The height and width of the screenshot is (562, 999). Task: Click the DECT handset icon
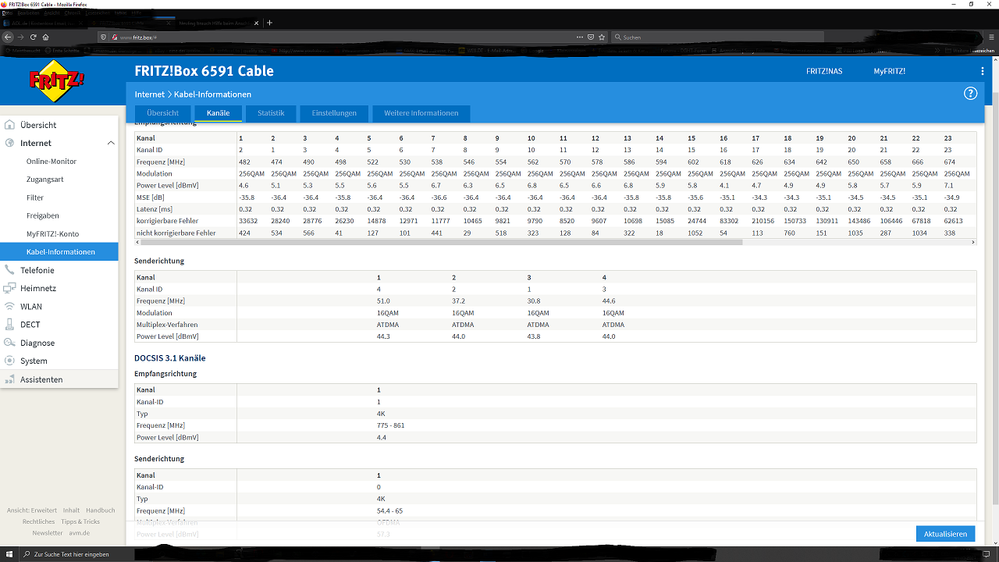point(10,324)
